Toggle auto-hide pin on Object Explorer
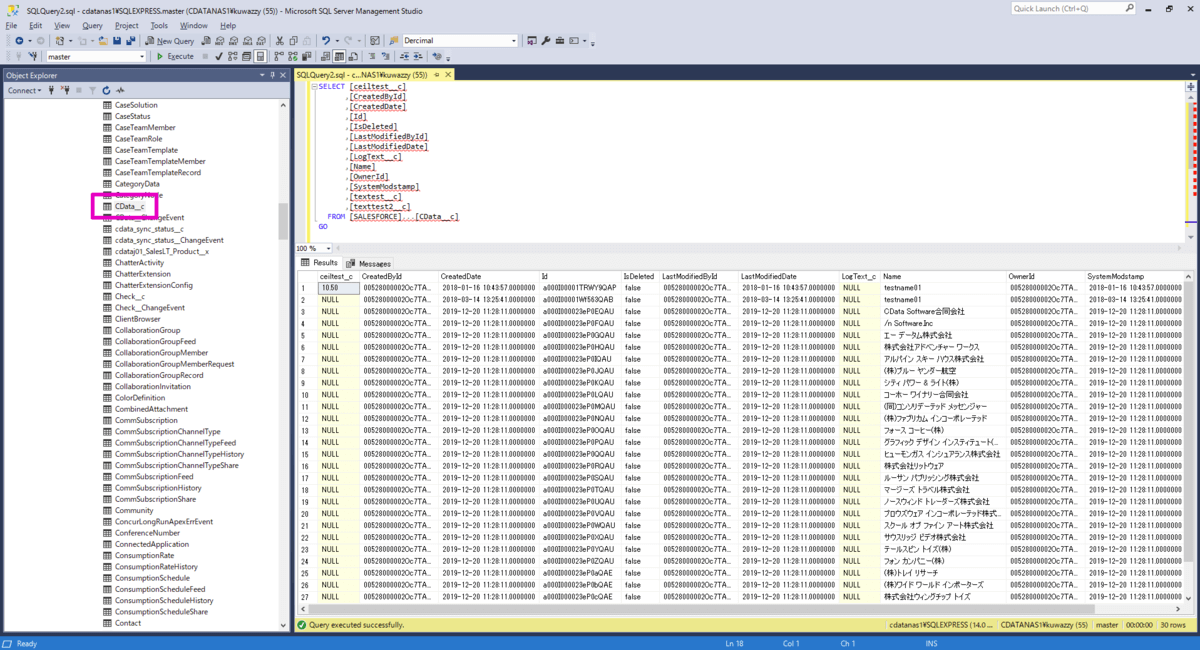Image resolution: width=1200 pixels, height=650 pixels. coord(272,75)
